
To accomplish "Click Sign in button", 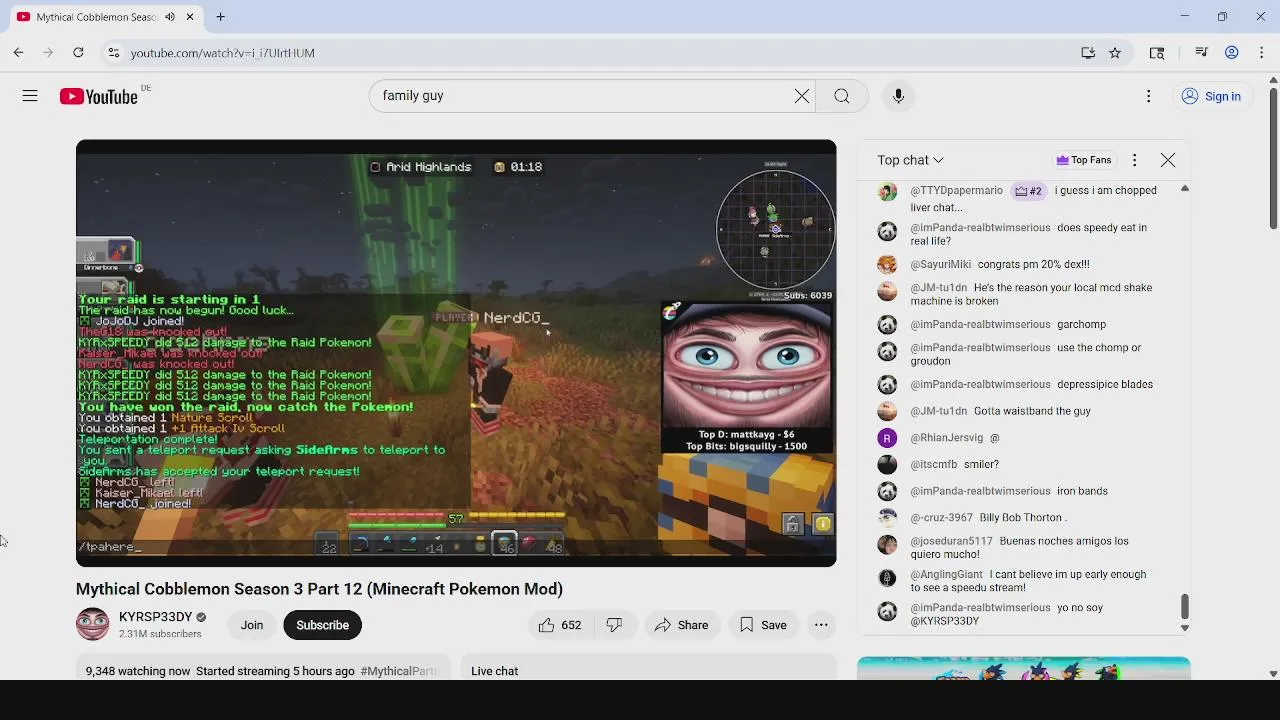I will click(1211, 96).
